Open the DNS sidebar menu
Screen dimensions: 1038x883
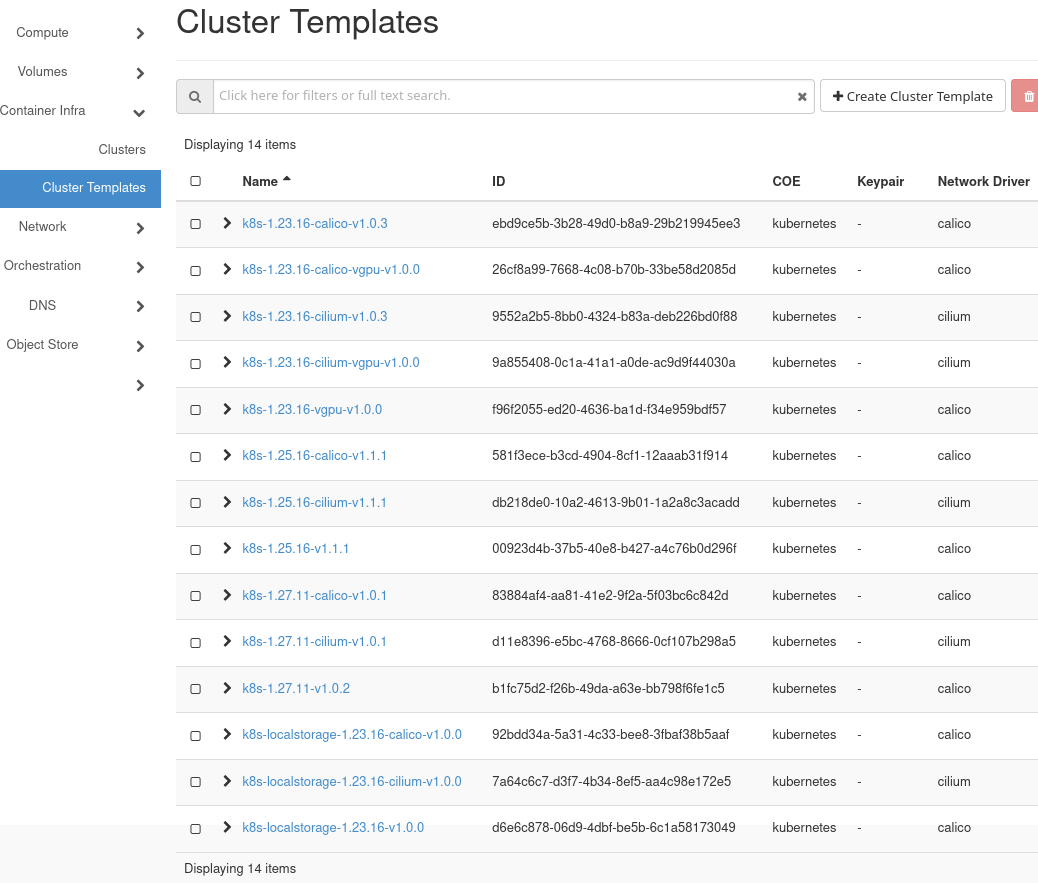click(x=80, y=305)
